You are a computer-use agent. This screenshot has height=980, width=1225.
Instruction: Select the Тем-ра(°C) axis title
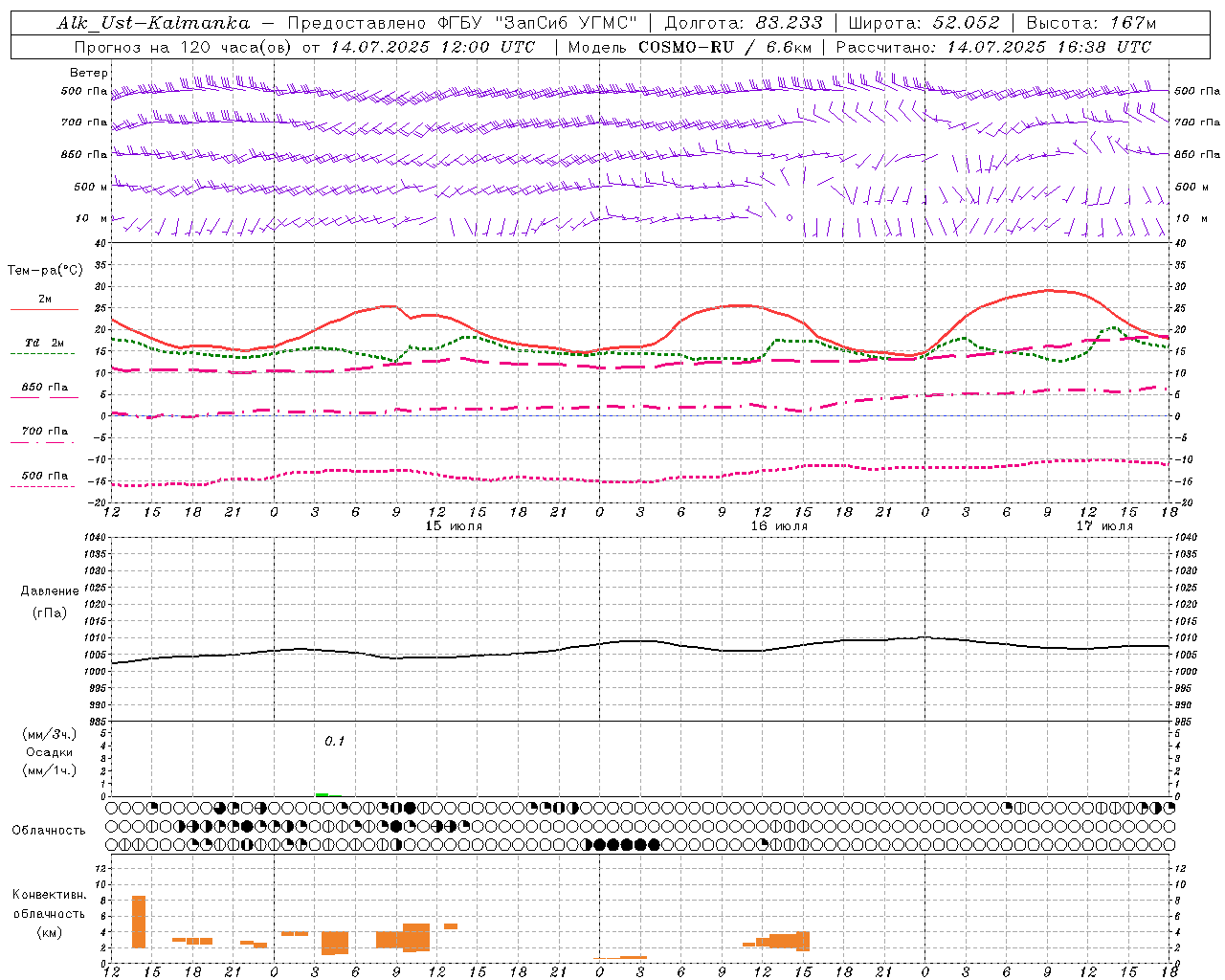45,271
